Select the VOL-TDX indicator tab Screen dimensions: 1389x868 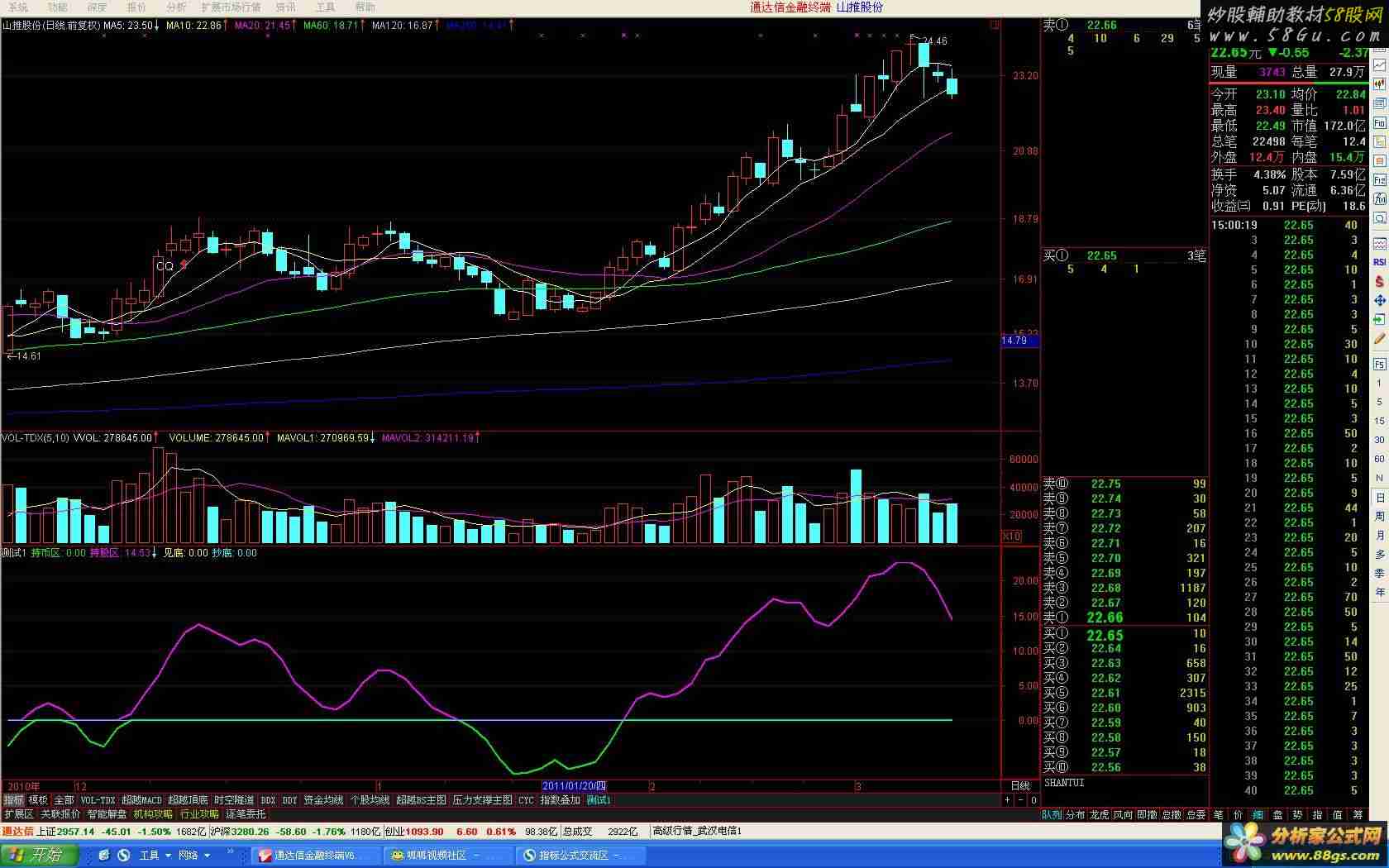(x=98, y=800)
